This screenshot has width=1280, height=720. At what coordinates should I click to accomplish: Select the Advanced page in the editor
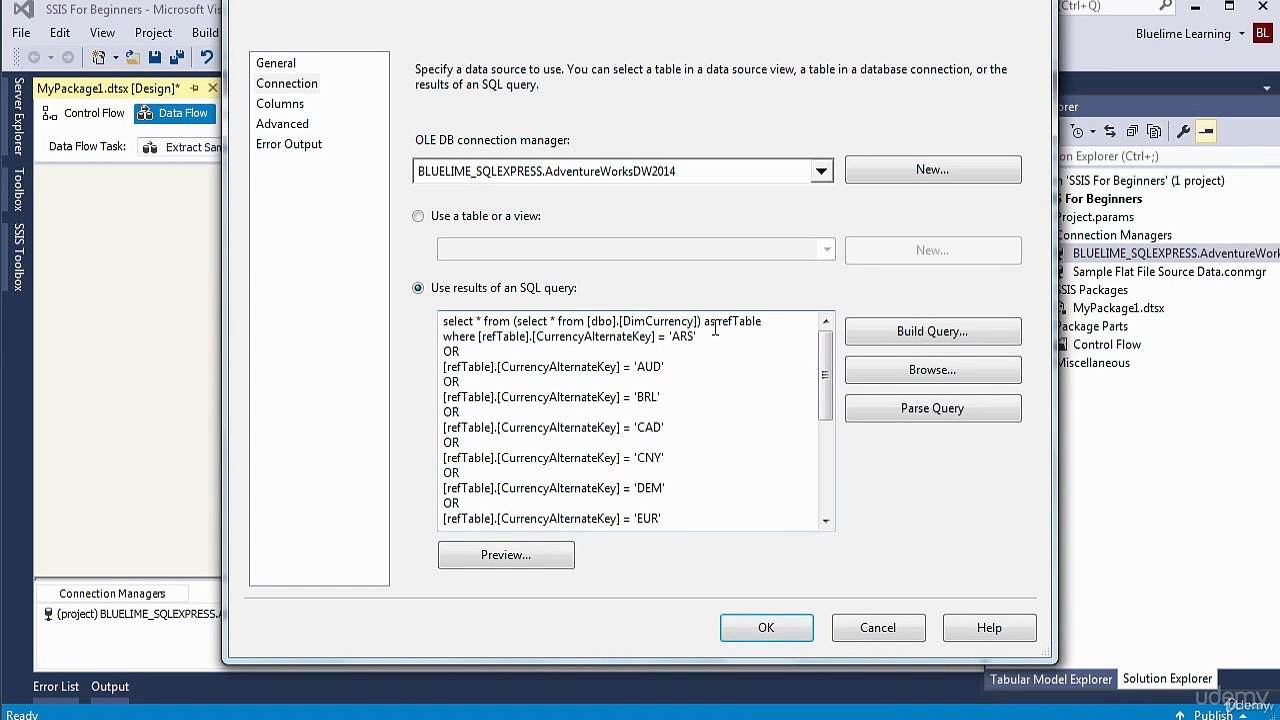282,123
